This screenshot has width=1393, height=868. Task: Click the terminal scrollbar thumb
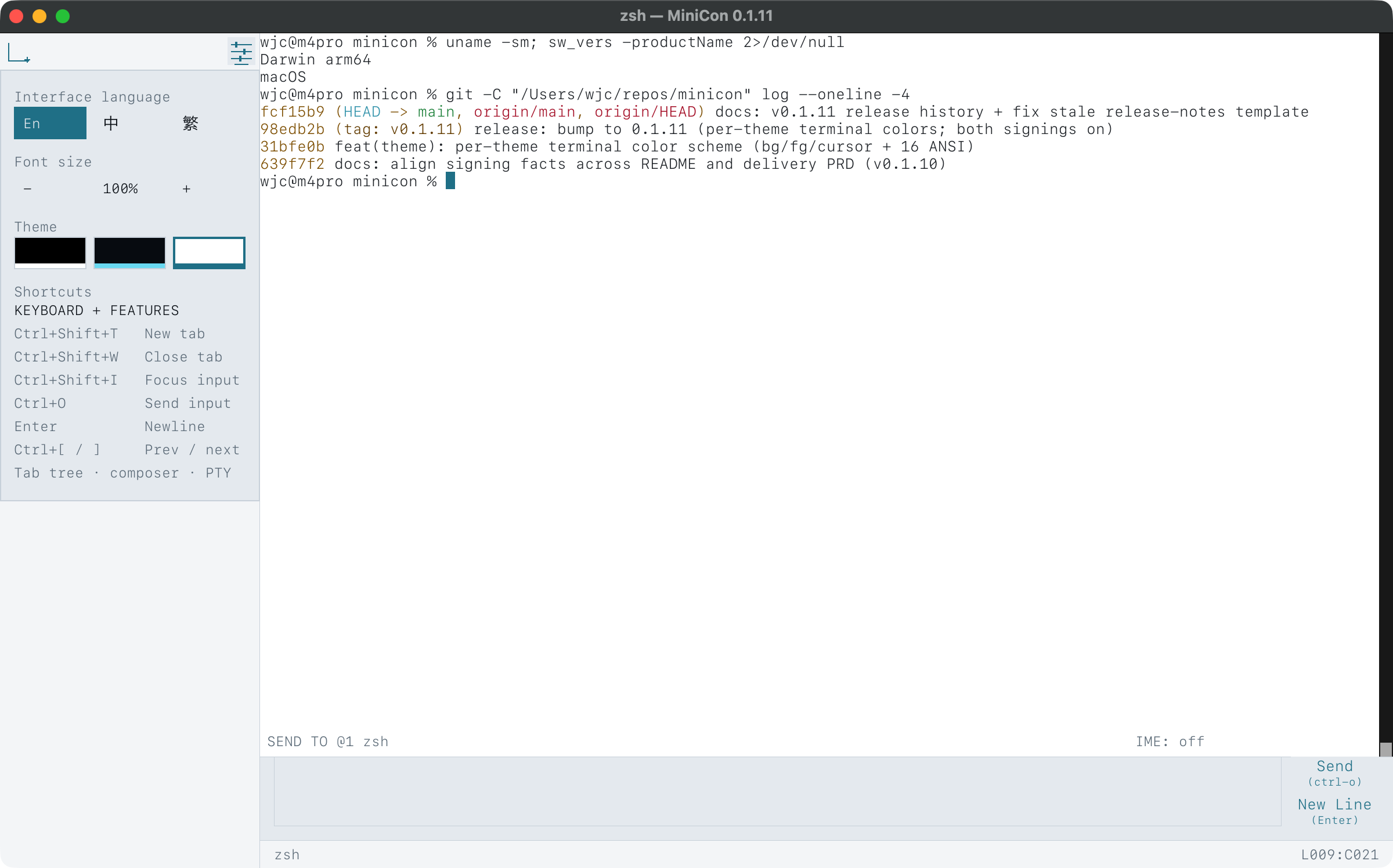click(1386, 749)
